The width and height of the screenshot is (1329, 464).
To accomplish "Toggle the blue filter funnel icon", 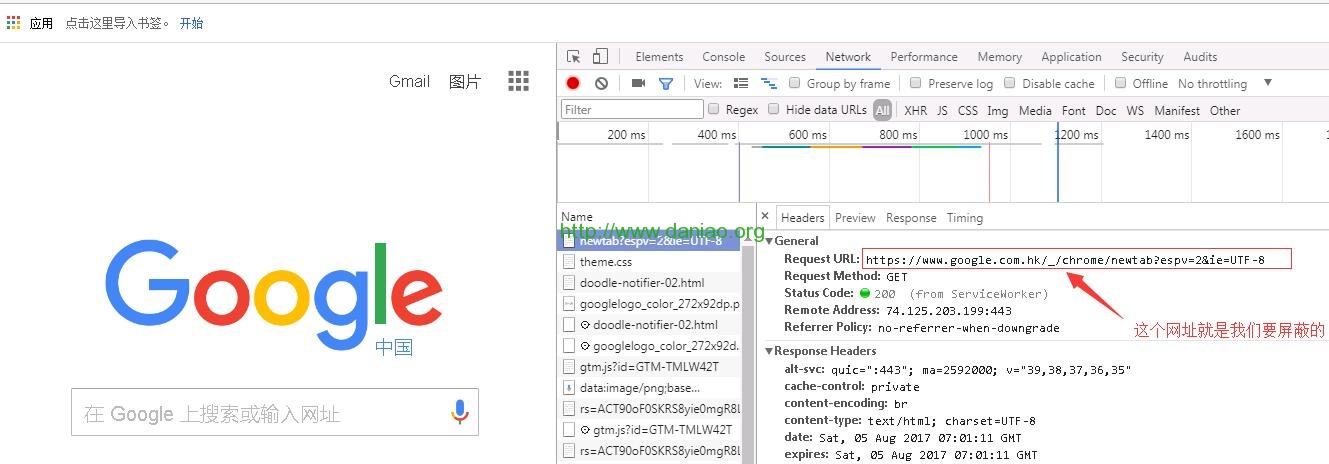I will click(x=666, y=84).
